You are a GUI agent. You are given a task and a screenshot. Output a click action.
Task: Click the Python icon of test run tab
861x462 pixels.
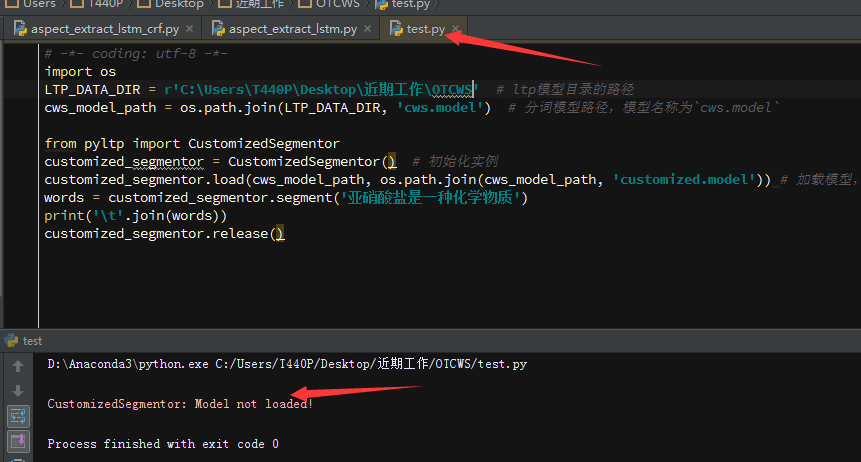[x=12, y=341]
